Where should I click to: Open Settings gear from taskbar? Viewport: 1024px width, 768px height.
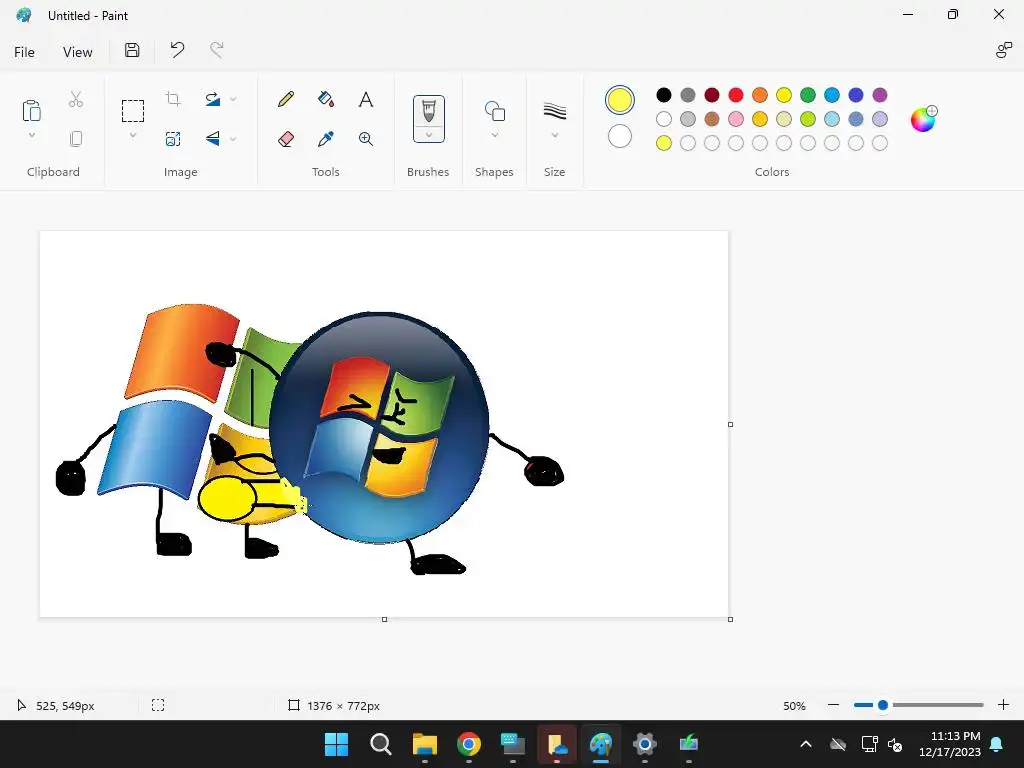pyautogui.click(x=645, y=744)
